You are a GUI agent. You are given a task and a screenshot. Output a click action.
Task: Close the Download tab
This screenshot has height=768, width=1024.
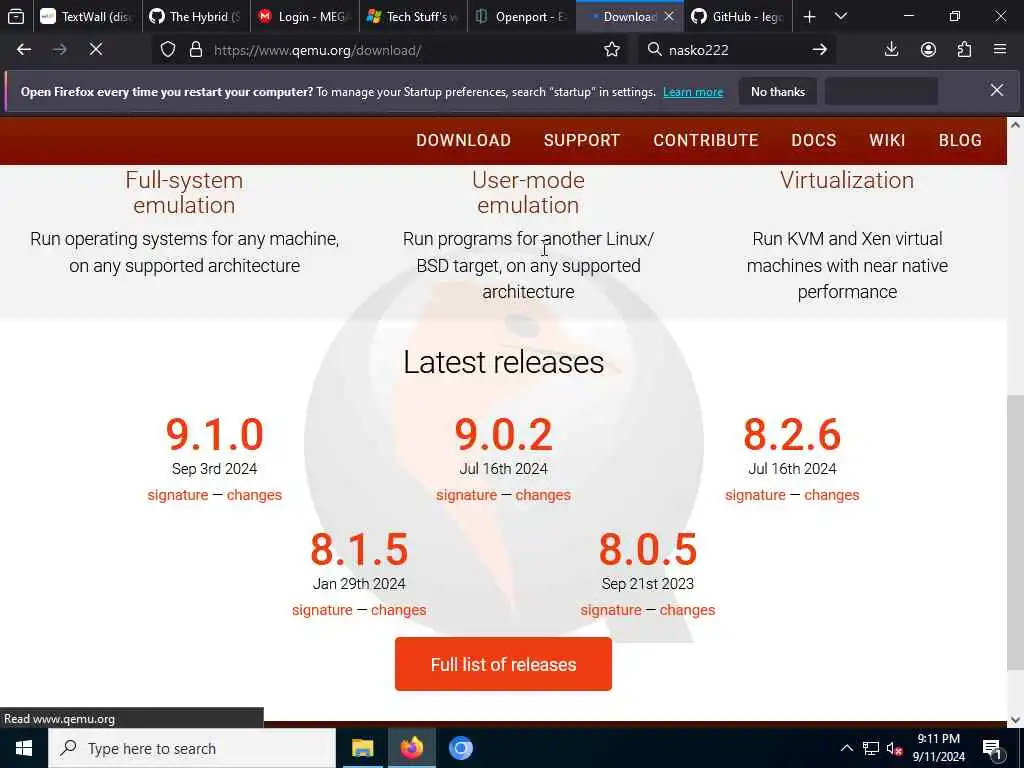[x=669, y=16]
